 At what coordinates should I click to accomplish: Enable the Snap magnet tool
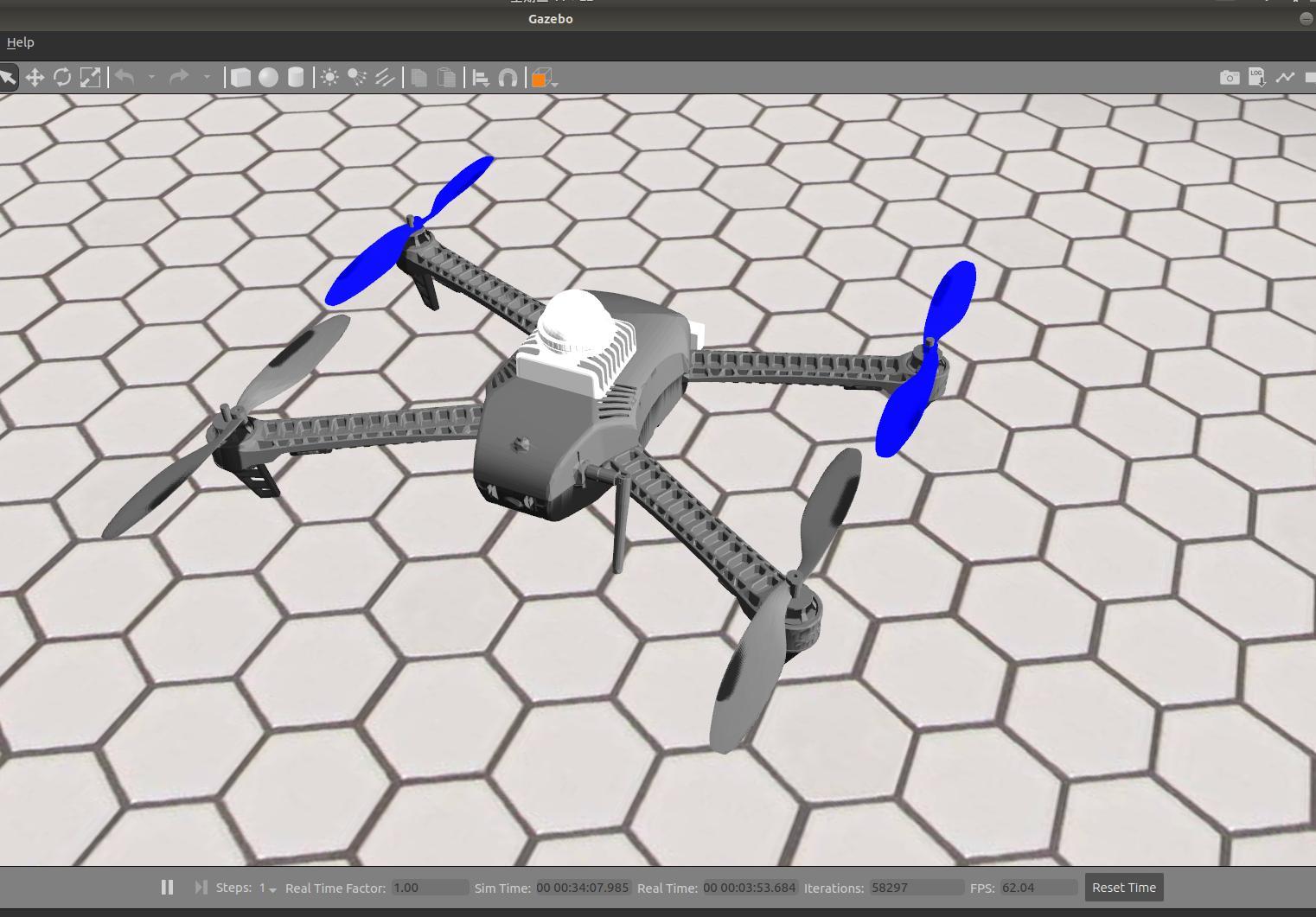pyautogui.click(x=508, y=78)
